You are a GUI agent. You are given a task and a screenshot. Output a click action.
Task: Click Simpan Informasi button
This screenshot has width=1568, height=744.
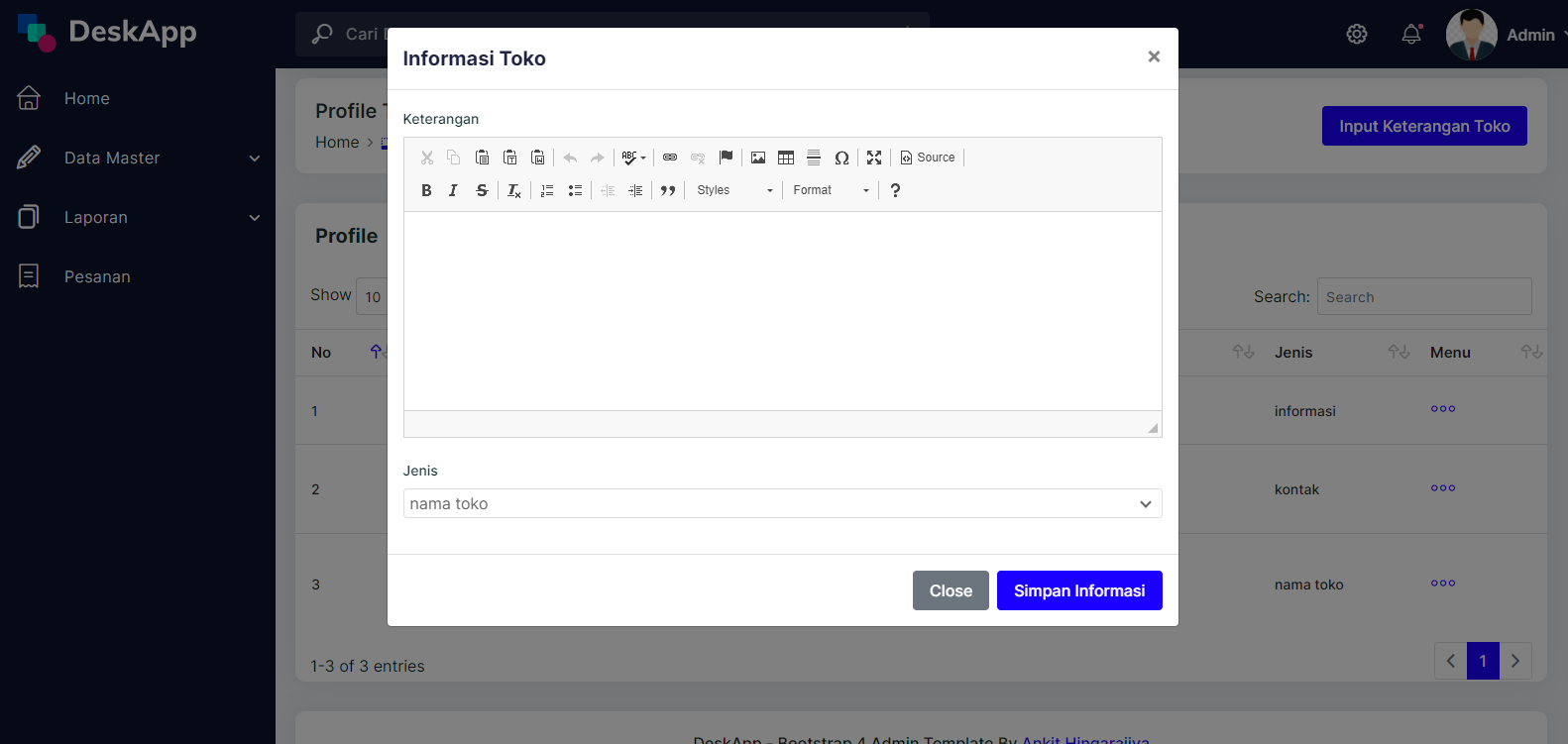click(1079, 590)
